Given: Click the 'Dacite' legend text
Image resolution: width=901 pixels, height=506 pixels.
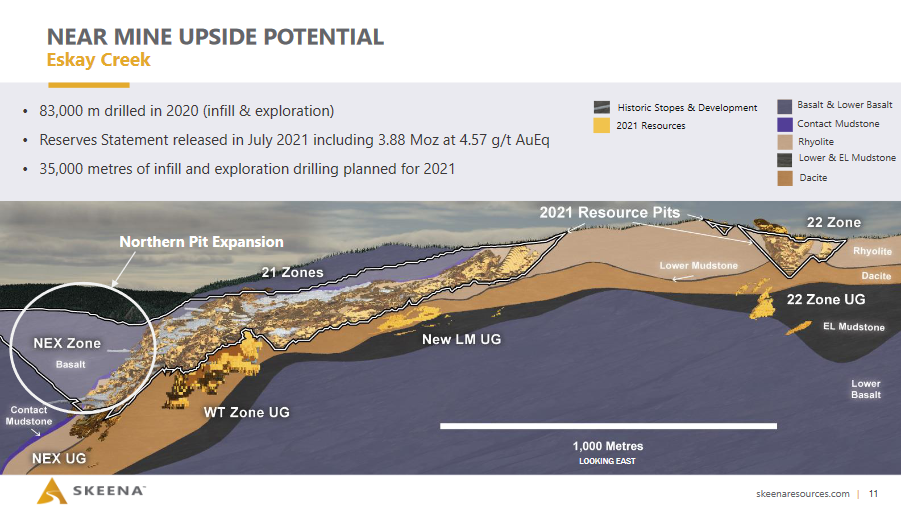Looking at the screenshot, I should click(x=813, y=178).
